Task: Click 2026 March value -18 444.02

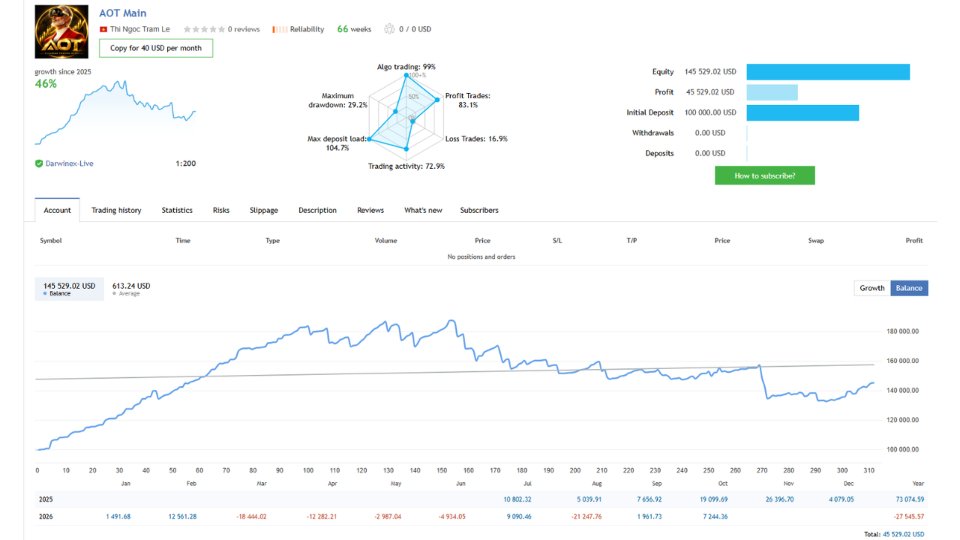Action: pyautogui.click(x=252, y=517)
